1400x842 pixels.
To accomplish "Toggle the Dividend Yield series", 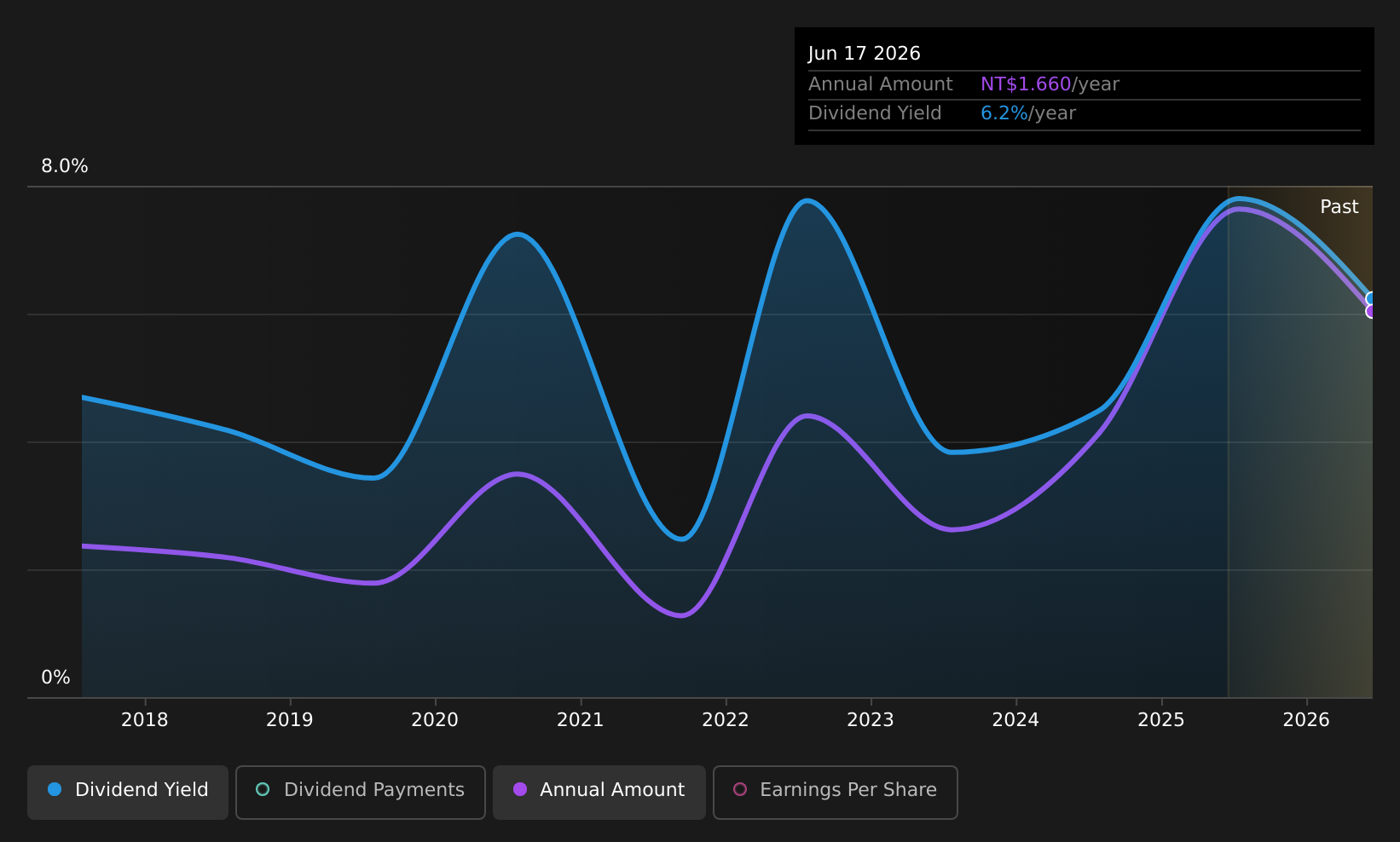I will (x=128, y=792).
